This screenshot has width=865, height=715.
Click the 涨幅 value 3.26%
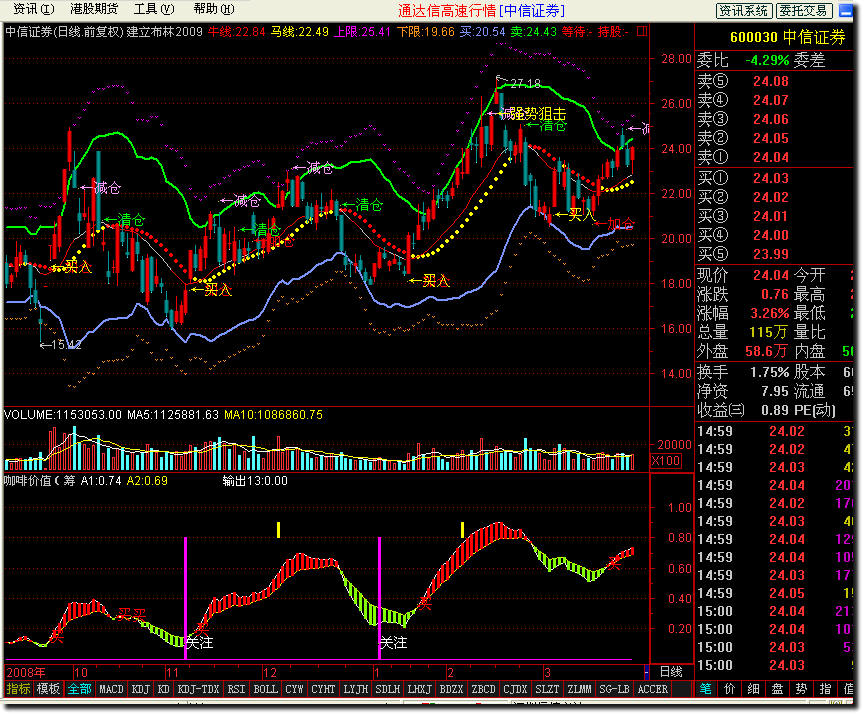click(x=770, y=313)
